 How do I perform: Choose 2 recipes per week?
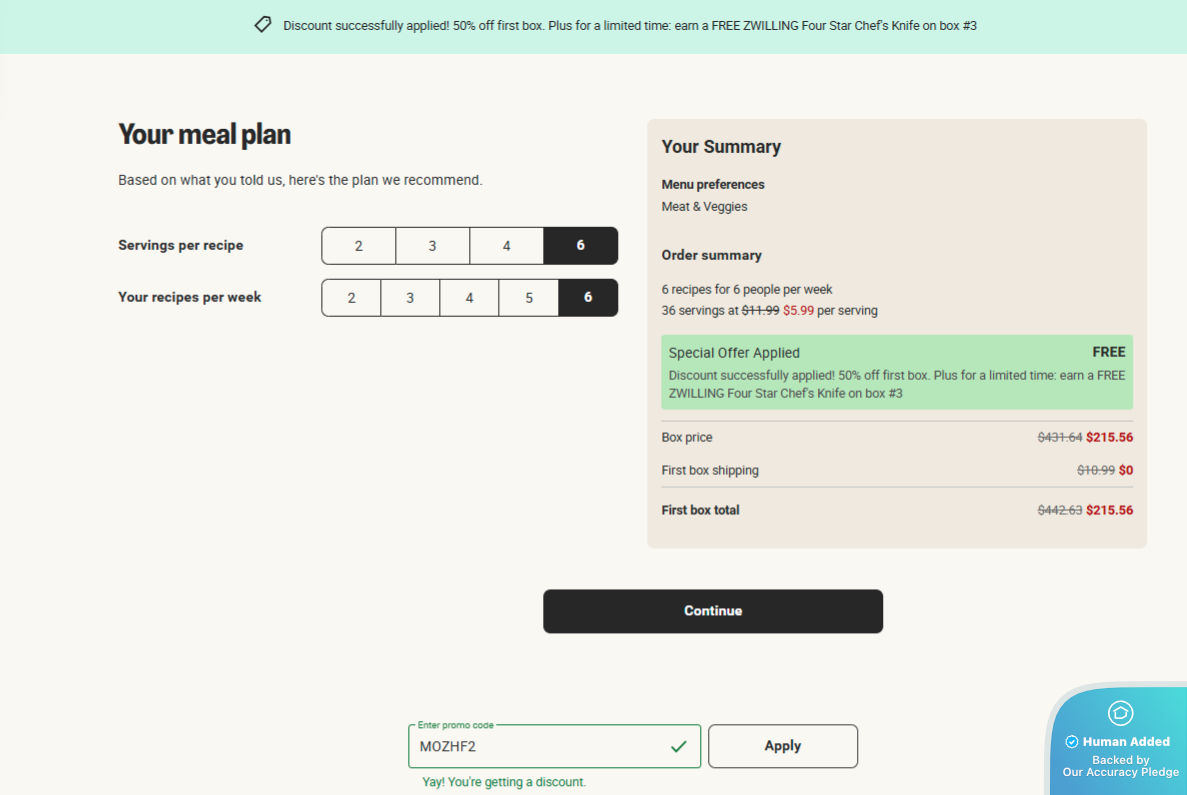(x=351, y=298)
